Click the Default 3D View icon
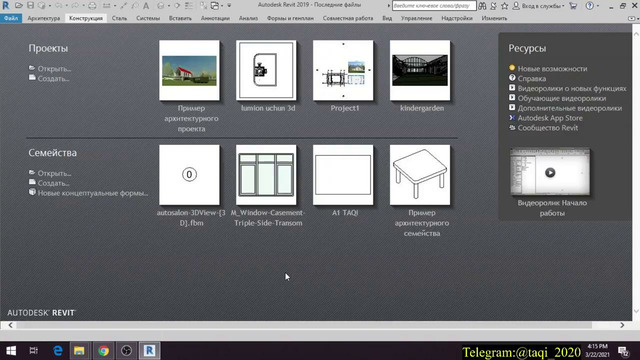The width and height of the screenshot is (640, 360). (x=161, y=5)
